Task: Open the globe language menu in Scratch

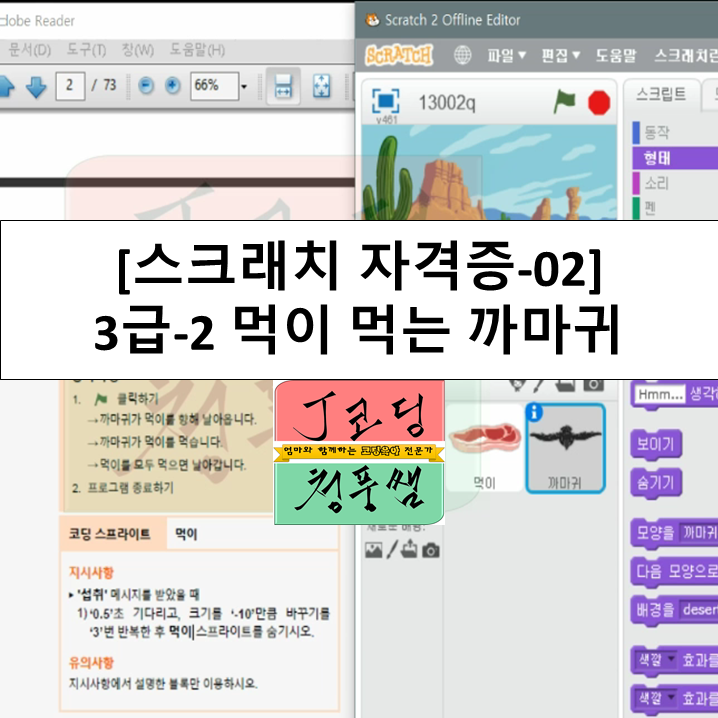Action: point(462,55)
